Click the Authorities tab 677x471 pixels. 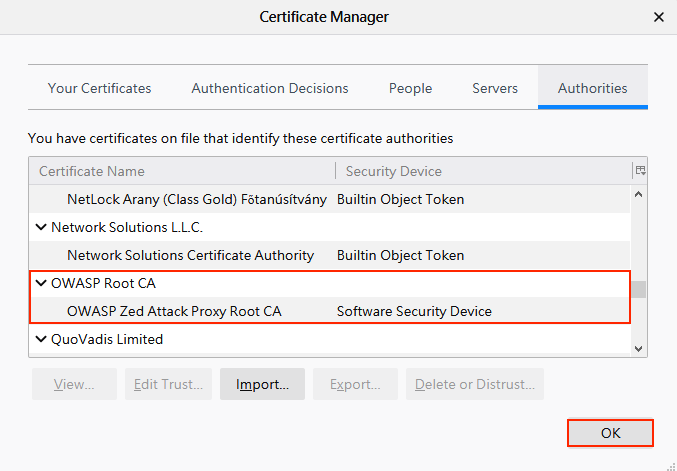point(592,88)
